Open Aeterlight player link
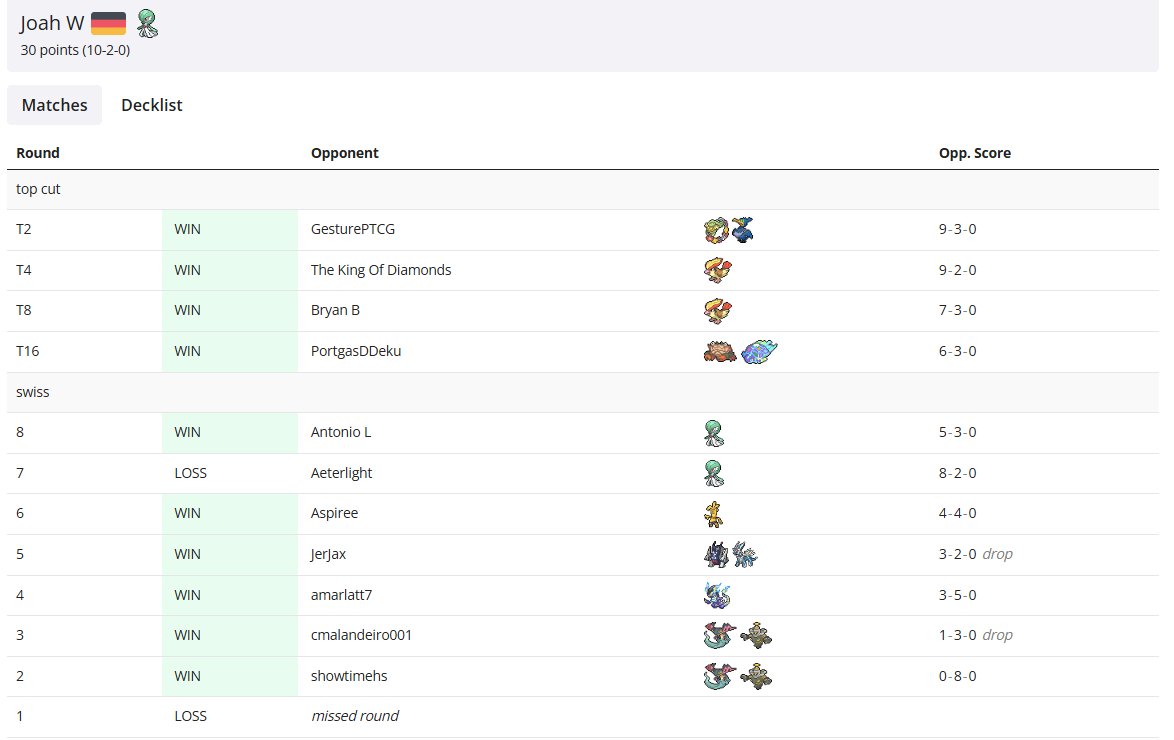This screenshot has height=740, width=1174. (341, 473)
